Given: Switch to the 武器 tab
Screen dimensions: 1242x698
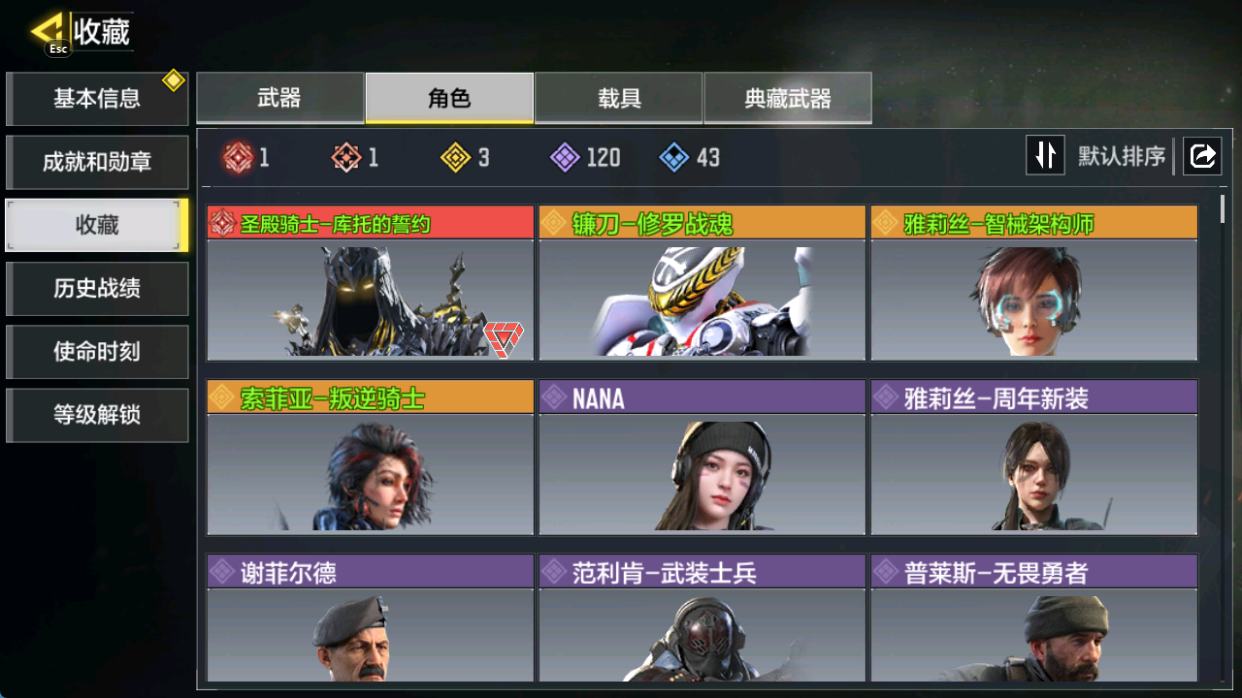Looking at the screenshot, I should click(280, 98).
